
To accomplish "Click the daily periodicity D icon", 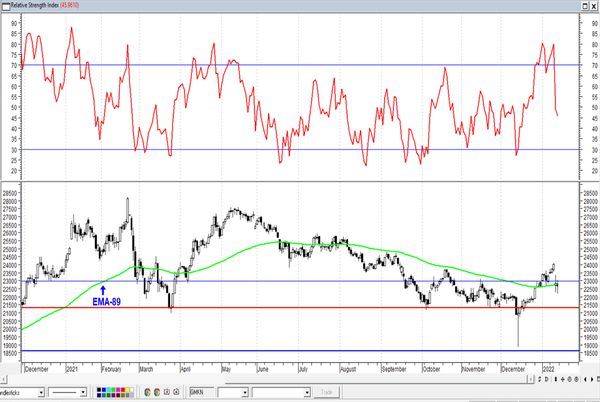I will 546,379.
